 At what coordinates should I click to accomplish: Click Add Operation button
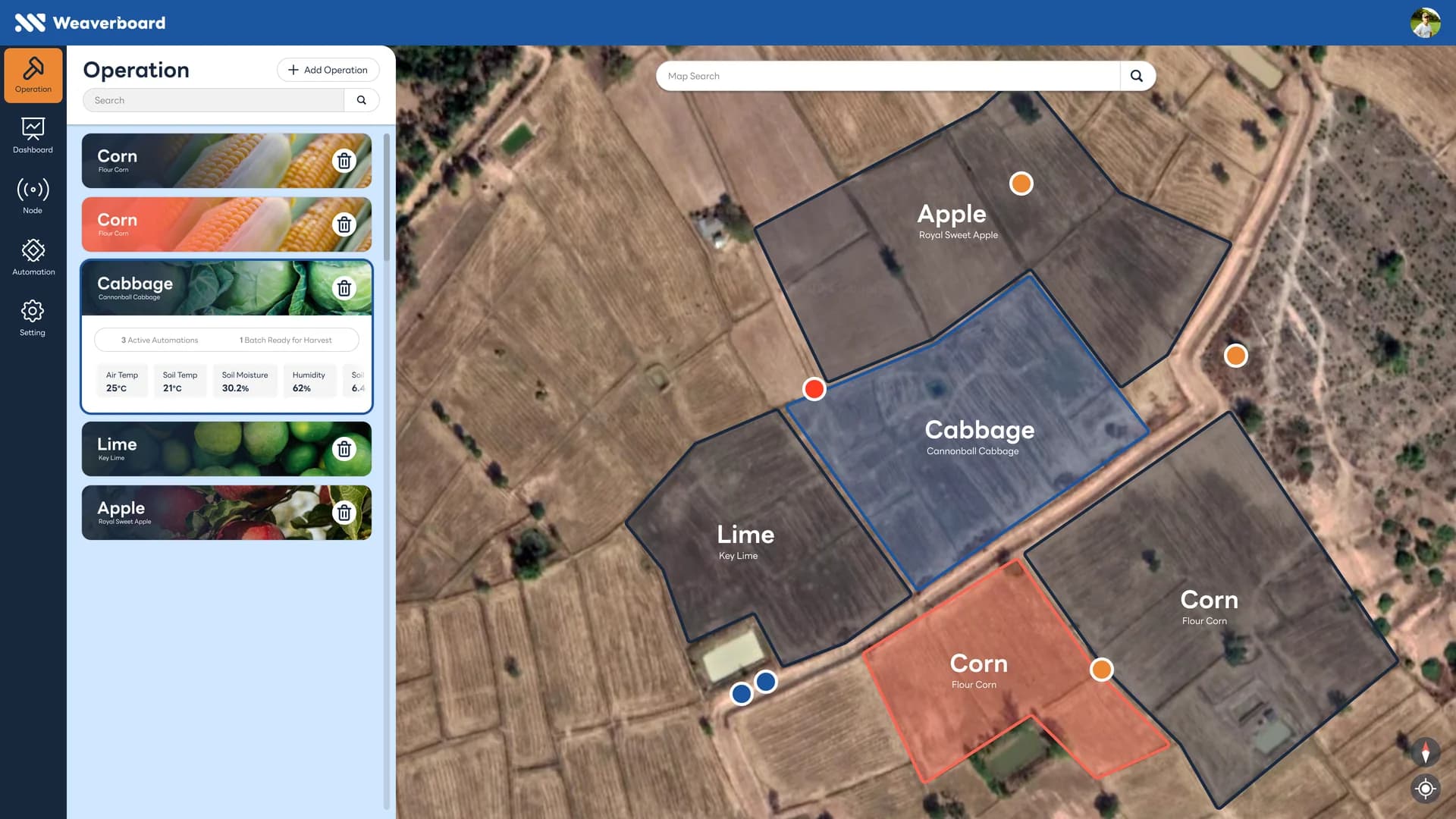click(x=328, y=70)
